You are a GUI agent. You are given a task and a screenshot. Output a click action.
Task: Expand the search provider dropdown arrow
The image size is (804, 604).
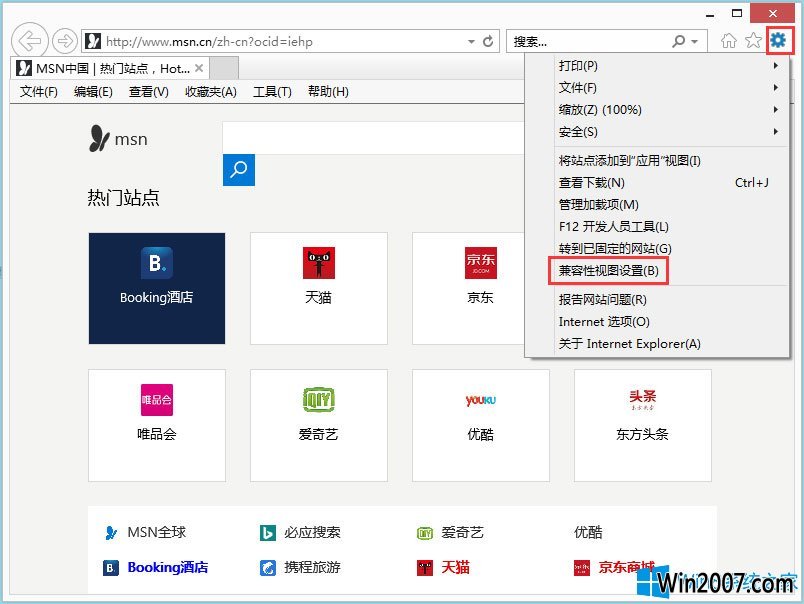(x=694, y=42)
